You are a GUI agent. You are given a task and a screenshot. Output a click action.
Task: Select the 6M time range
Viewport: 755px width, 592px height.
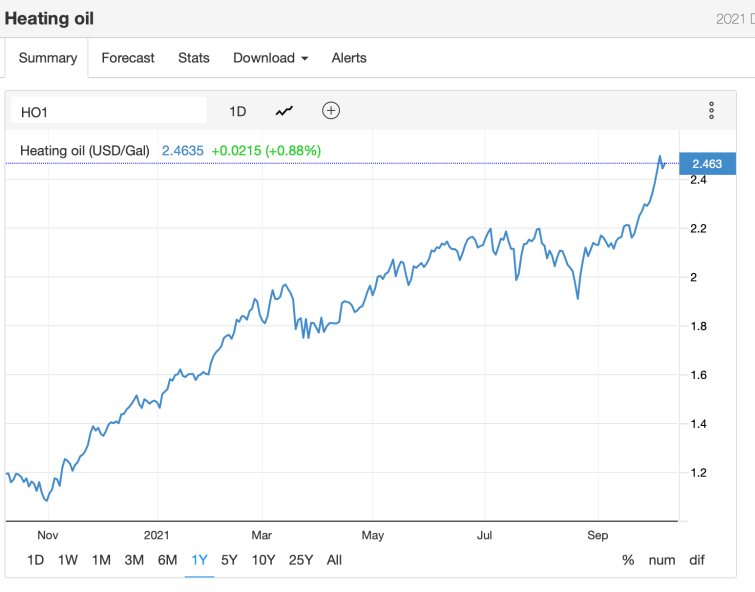tap(167, 560)
